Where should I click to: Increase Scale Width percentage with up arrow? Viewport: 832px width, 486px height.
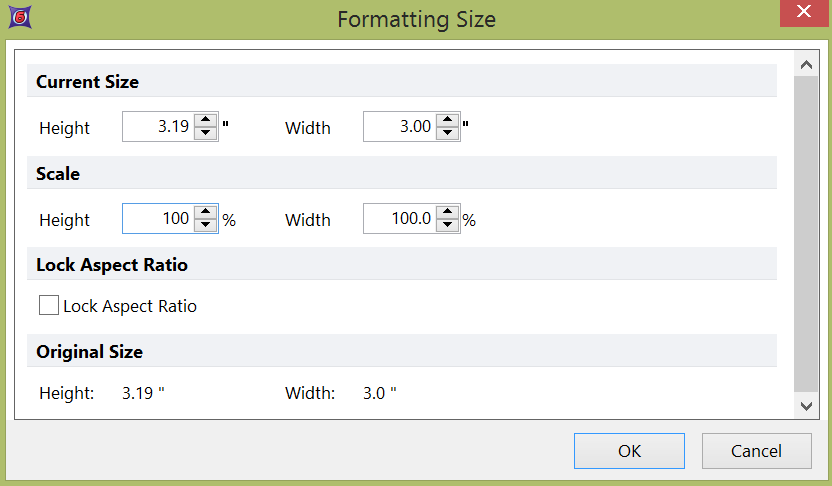[x=447, y=213]
